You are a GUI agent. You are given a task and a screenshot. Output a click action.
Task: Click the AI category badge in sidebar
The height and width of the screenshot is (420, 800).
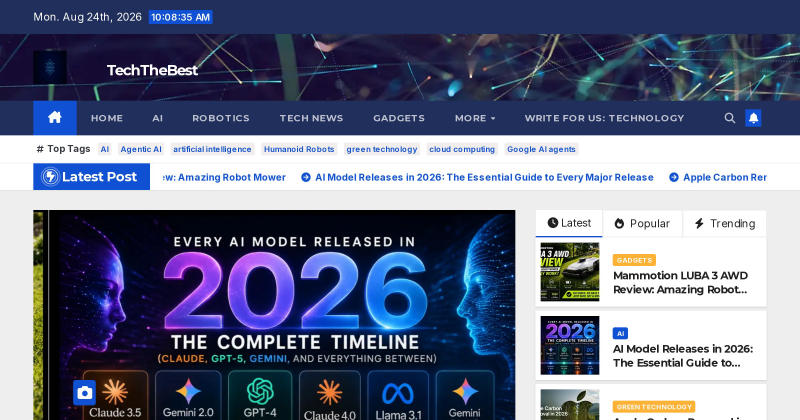tap(620, 334)
